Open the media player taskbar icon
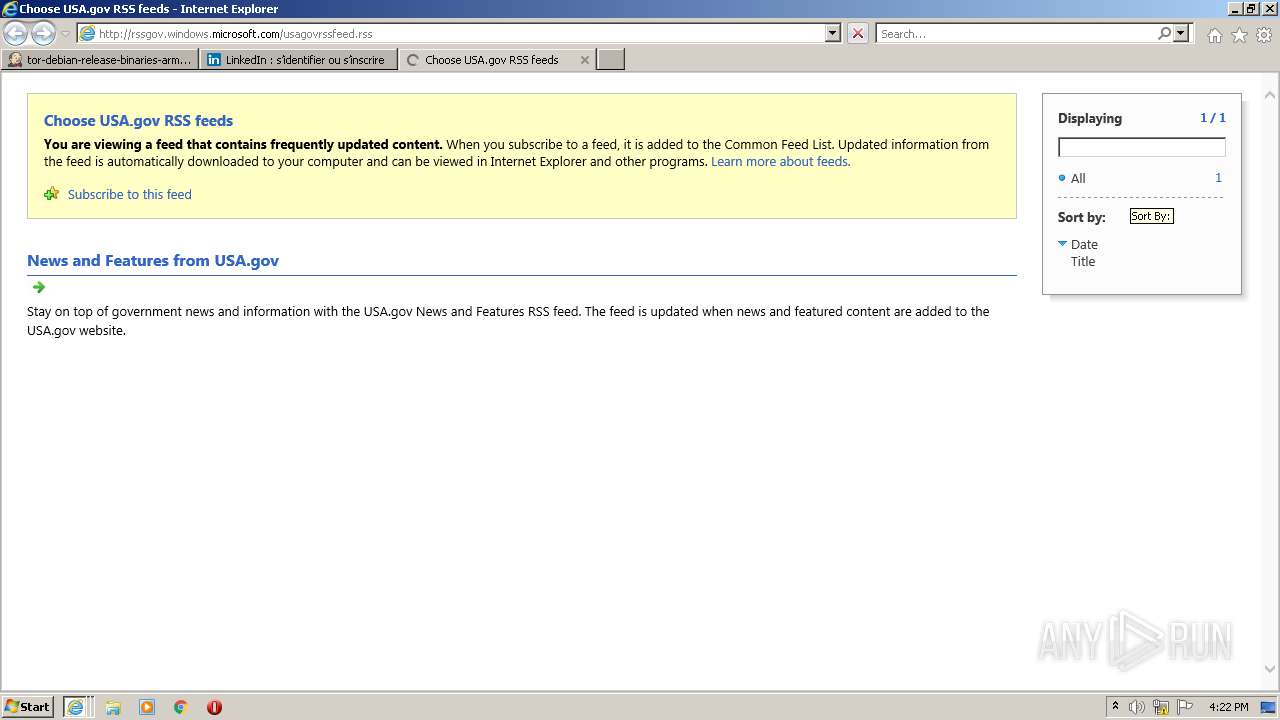The height and width of the screenshot is (720, 1280). point(147,707)
